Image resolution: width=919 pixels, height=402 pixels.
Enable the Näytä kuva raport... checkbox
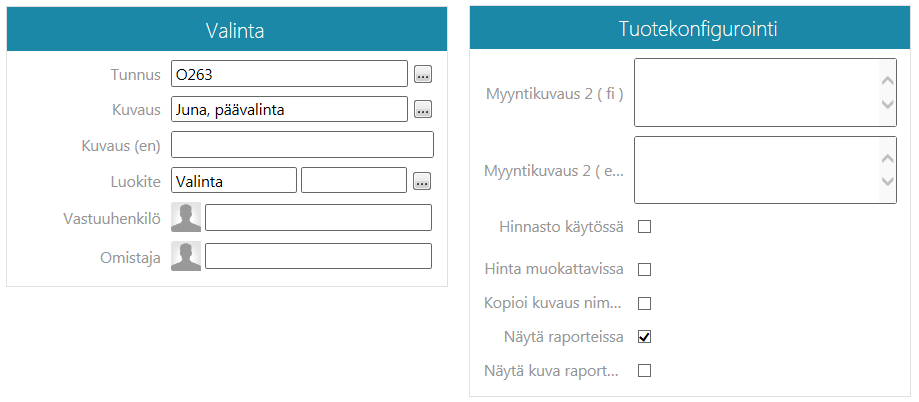point(645,371)
